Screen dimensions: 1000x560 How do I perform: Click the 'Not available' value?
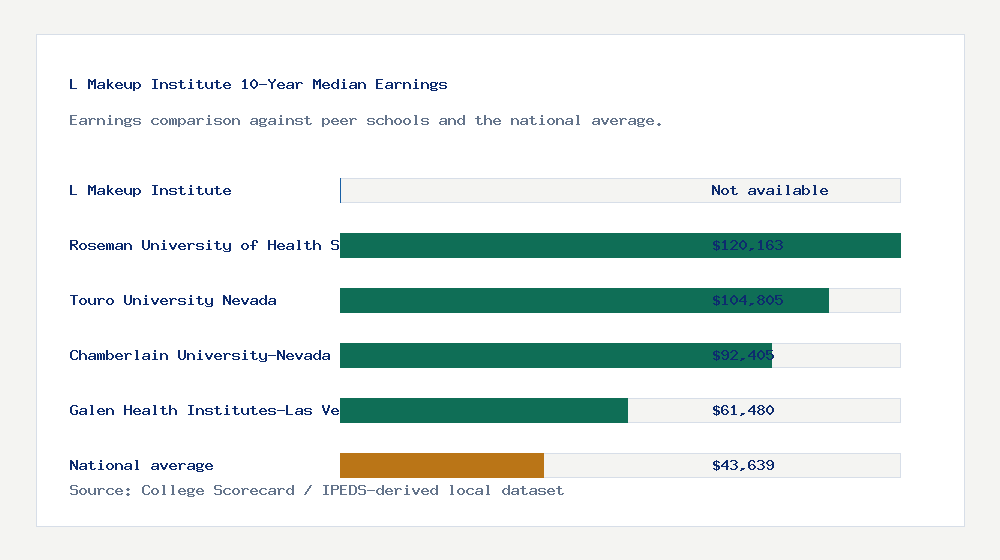pyautogui.click(x=770, y=190)
